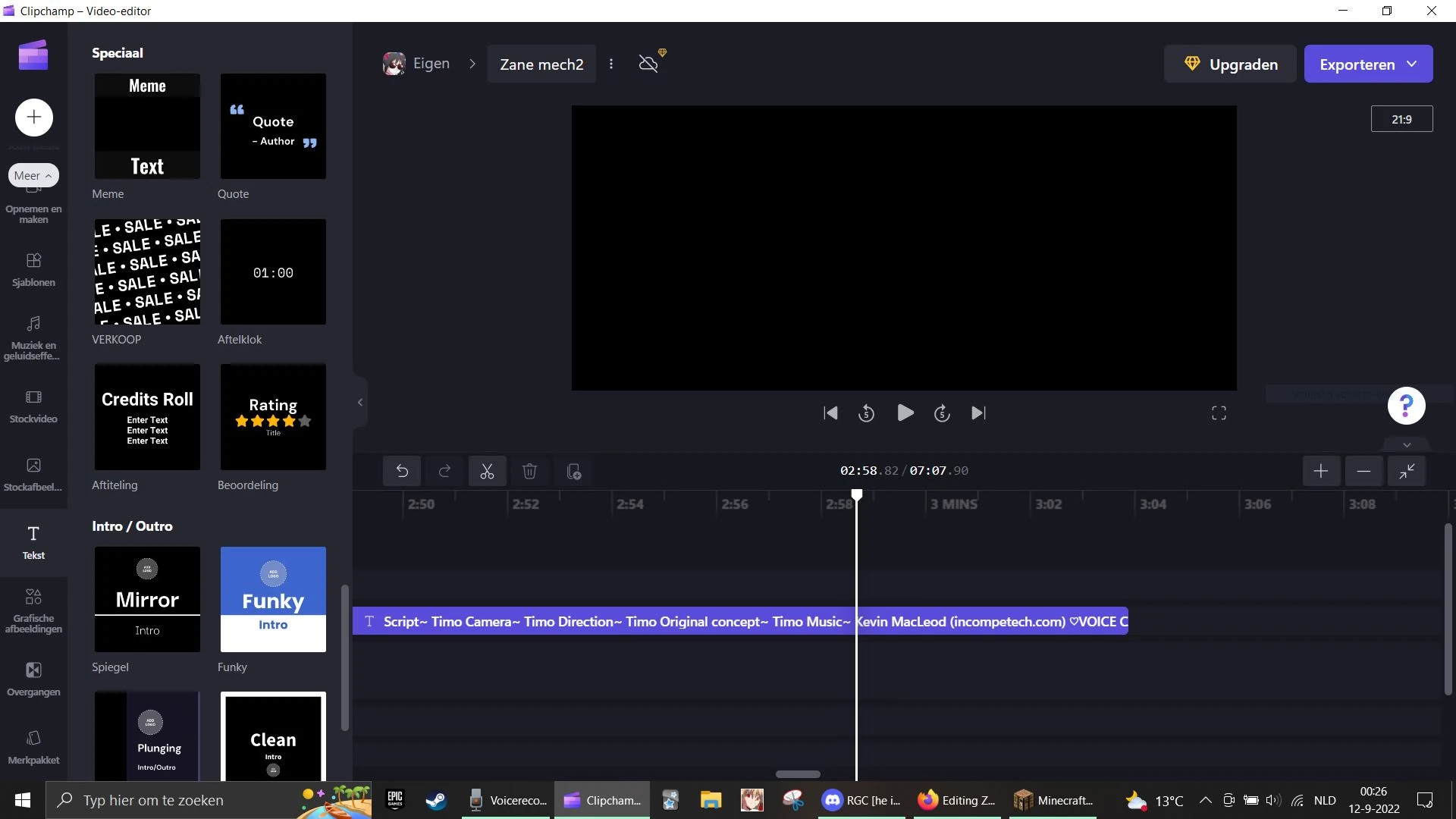Image resolution: width=1456 pixels, height=819 pixels.
Task: Click the Upgraden button
Action: [x=1230, y=64]
